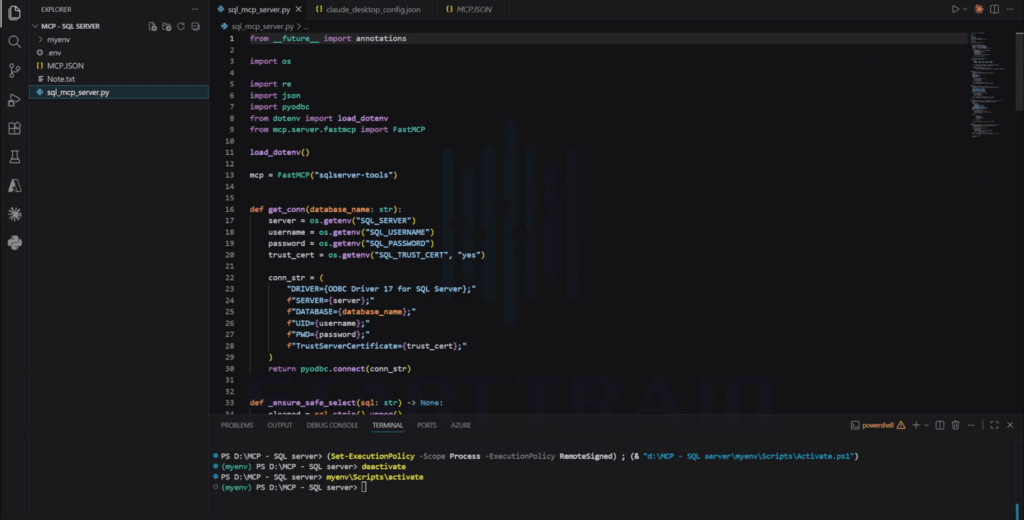Show the Ports panel tab
The width and height of the screenshot is (1024, 520).
pos(426,425)
